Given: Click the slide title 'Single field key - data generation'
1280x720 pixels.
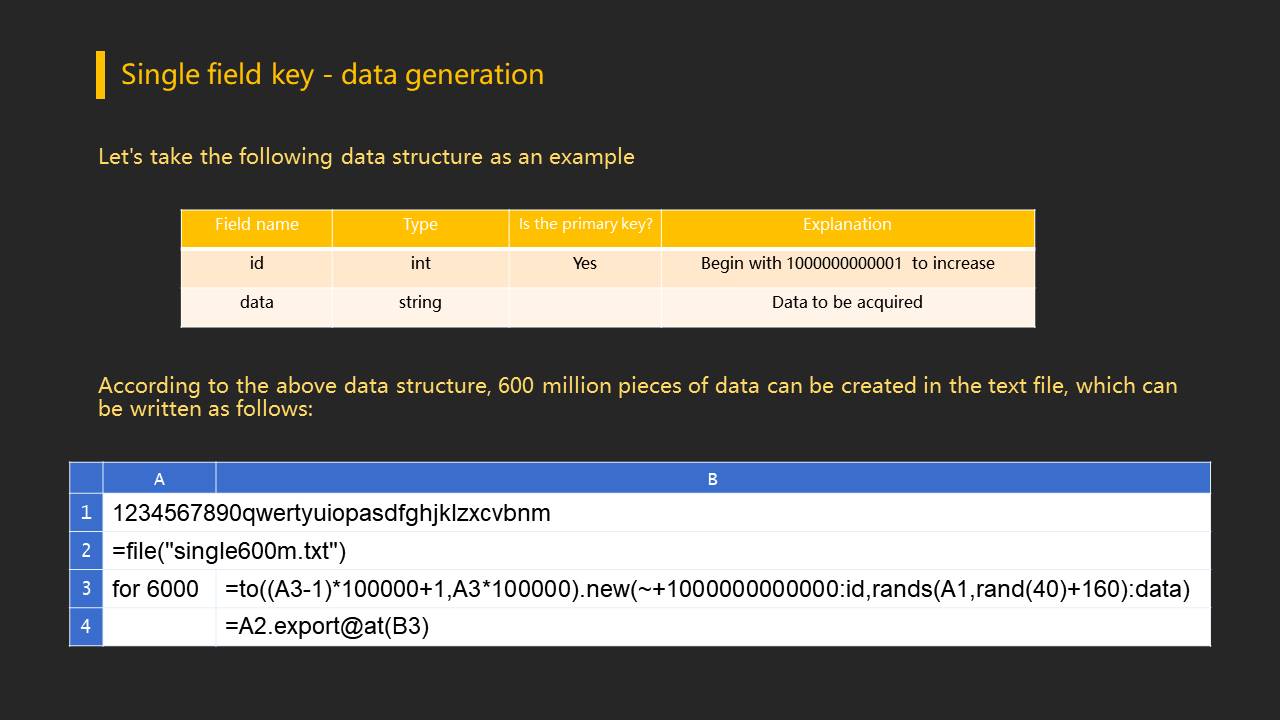Looking at the screenshot, I should [332, 75].
